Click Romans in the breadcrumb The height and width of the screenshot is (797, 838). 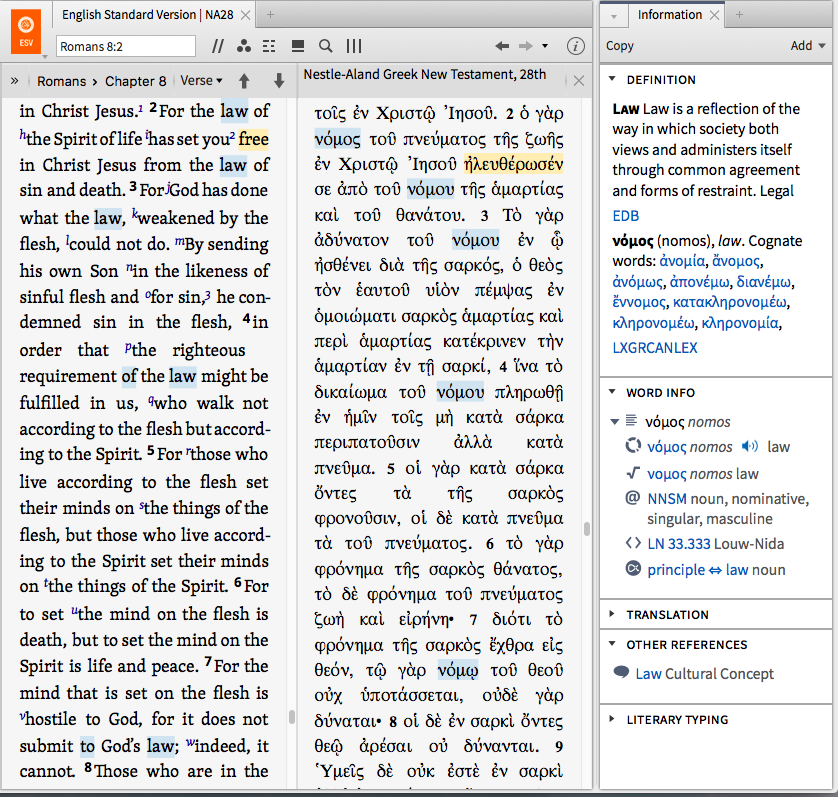(61, 81)
